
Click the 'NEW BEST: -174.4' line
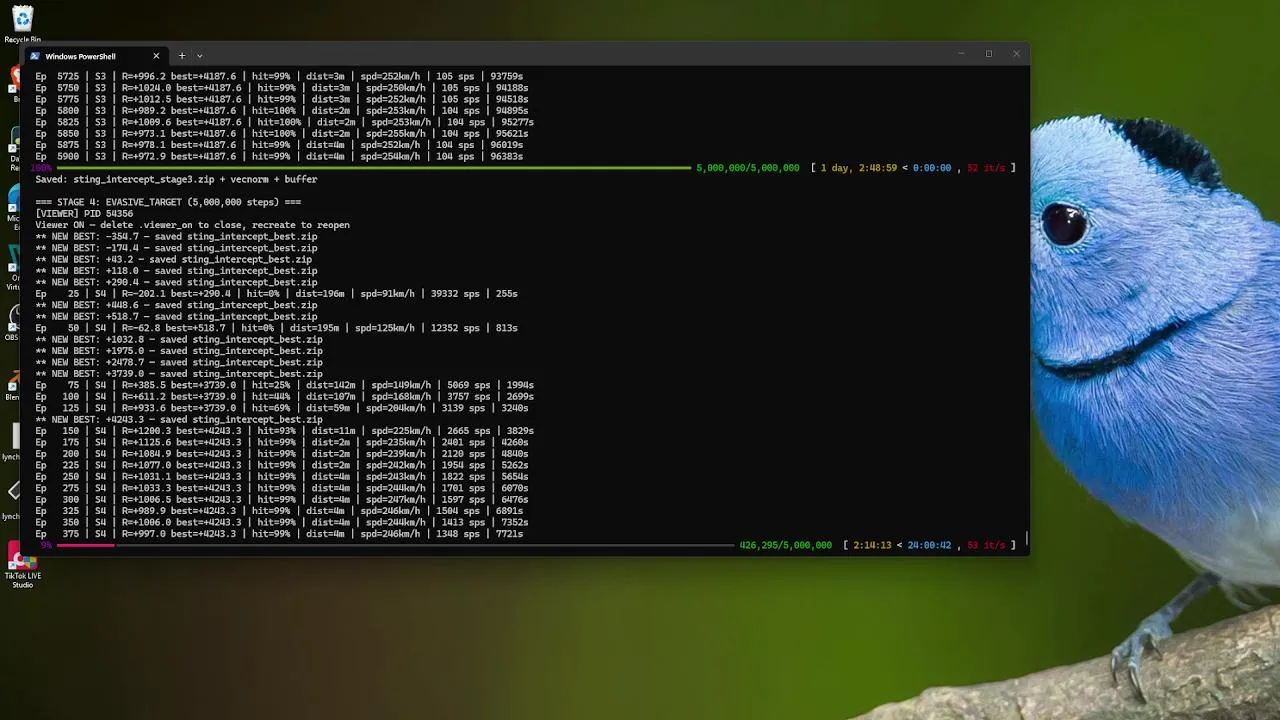tap(176, 248)
